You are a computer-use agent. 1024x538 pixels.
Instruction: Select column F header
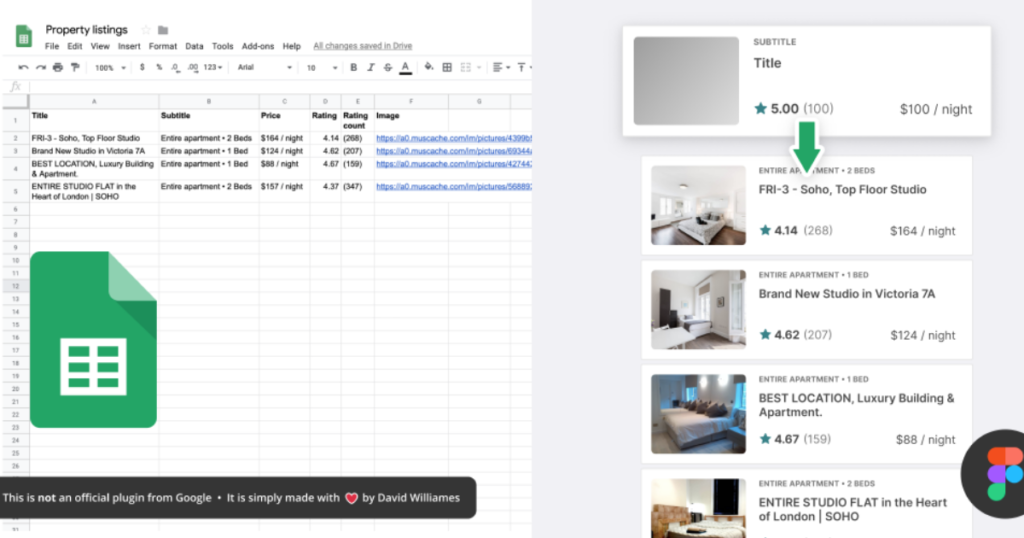(x=411, y=101)
